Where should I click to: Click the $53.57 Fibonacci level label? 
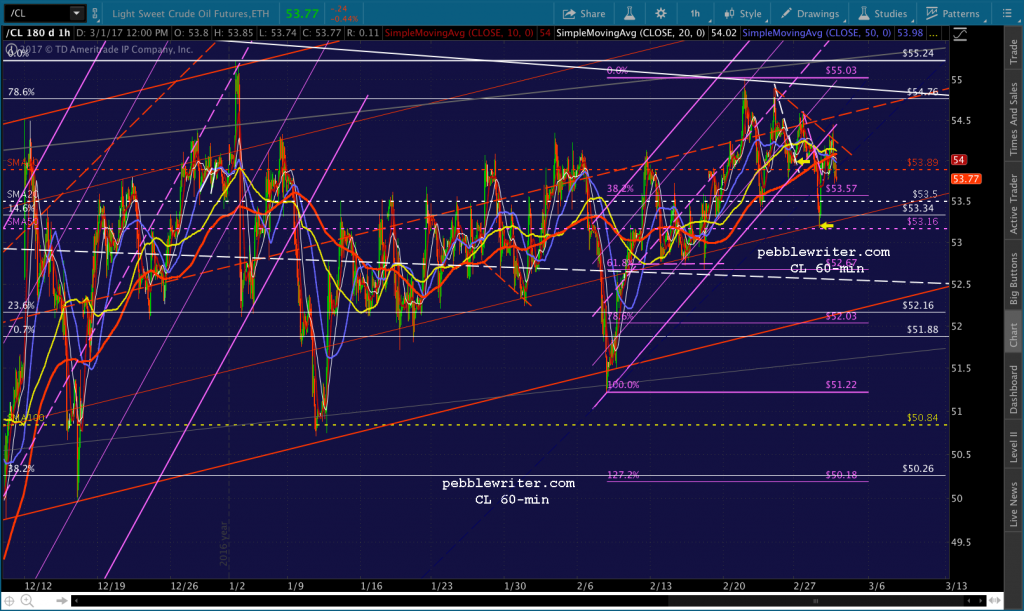[x=841, y=189]
